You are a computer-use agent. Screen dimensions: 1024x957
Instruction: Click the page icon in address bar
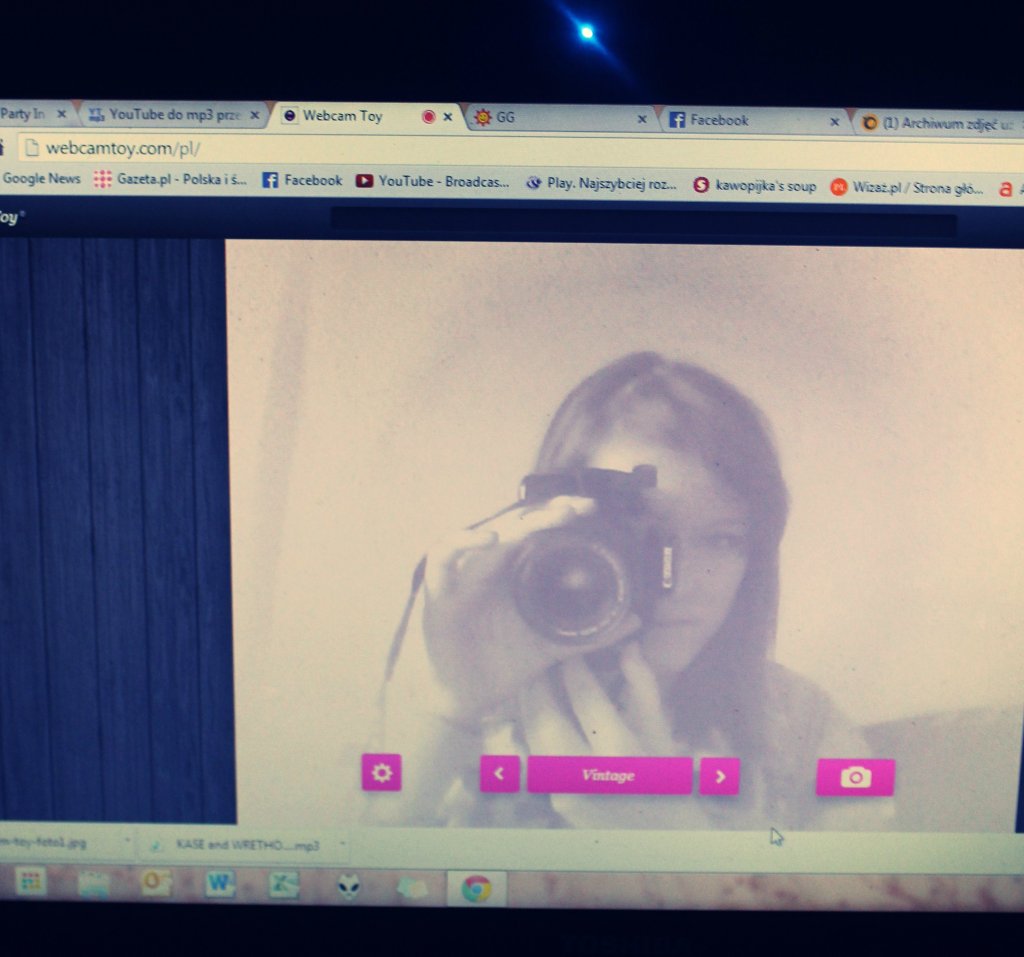pos(31,148)
